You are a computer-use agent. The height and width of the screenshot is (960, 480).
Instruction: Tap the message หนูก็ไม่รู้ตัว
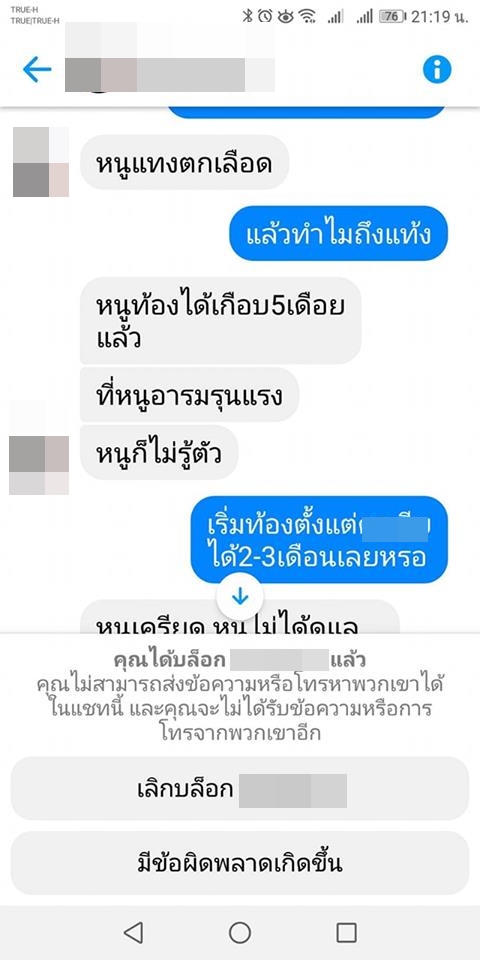159,452
